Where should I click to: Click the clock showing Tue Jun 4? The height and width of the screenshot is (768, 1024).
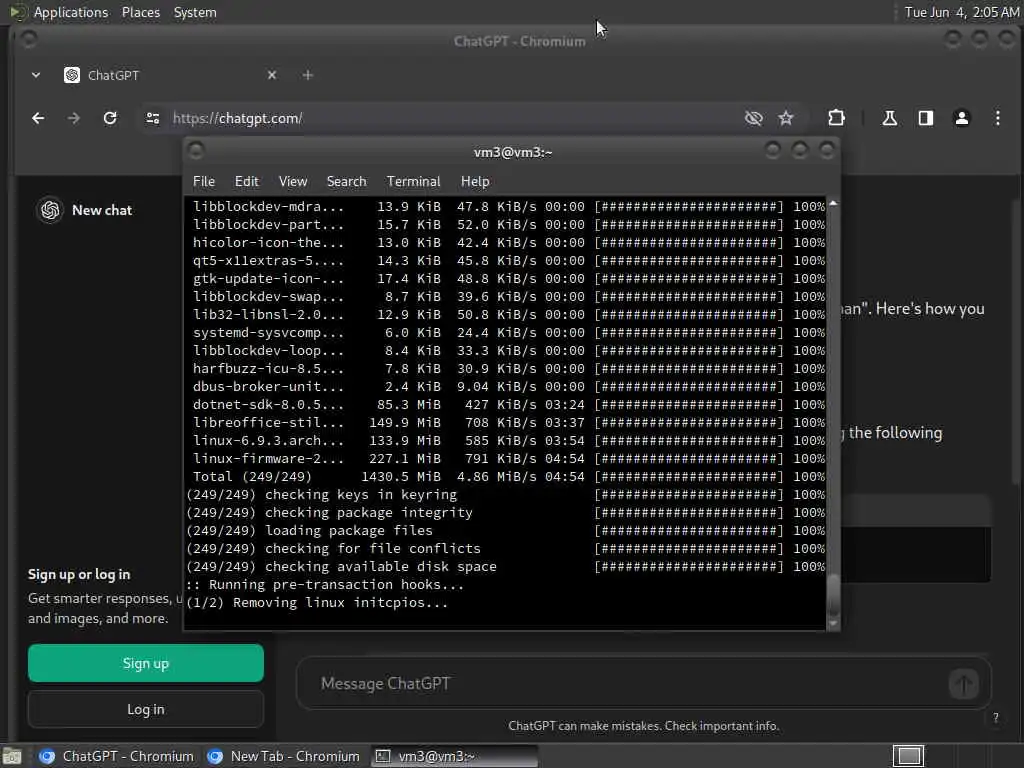pyautogui.click(x=961, y=12)
